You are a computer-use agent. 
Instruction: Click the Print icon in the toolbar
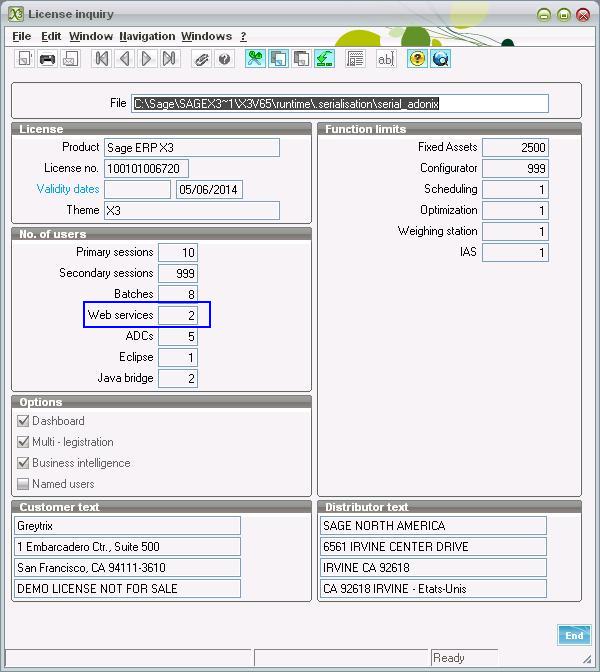(47, 59)
